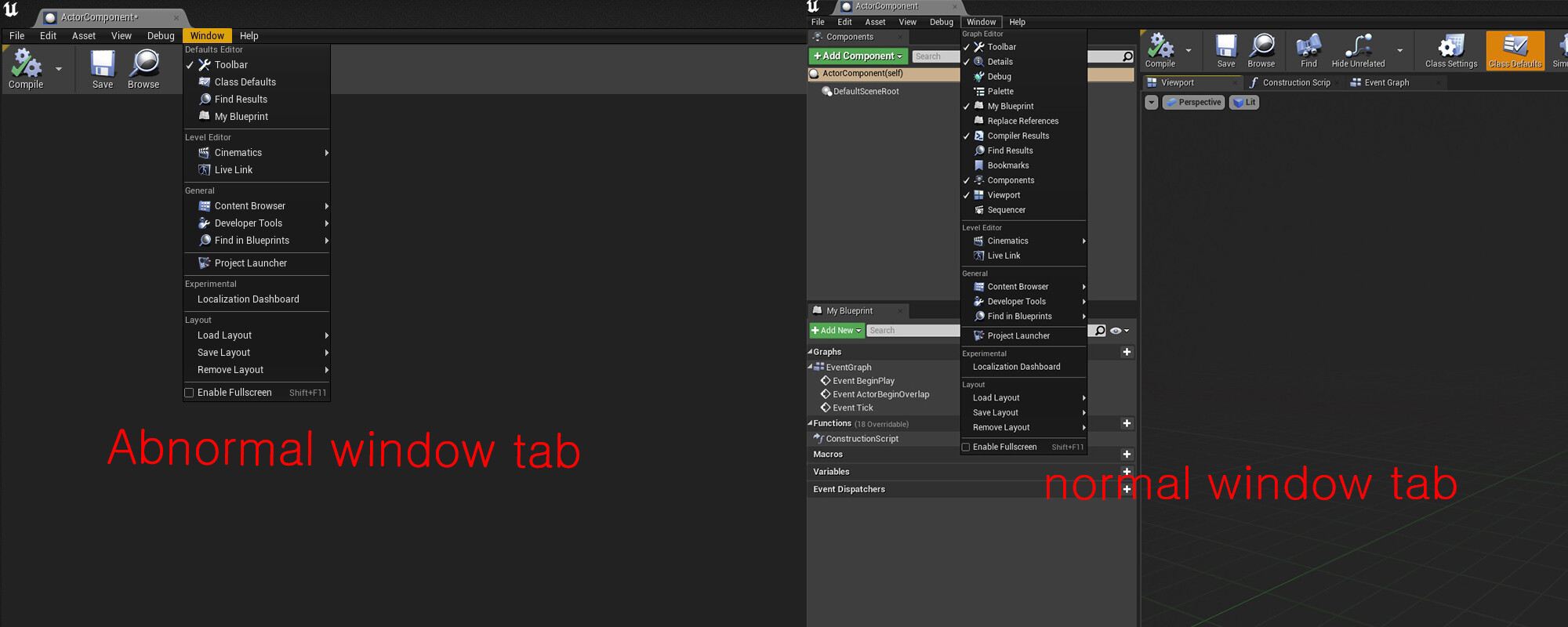Open the Compile options arrow in the left toolbar
The image size is (1568, 627).
(59, 69)
